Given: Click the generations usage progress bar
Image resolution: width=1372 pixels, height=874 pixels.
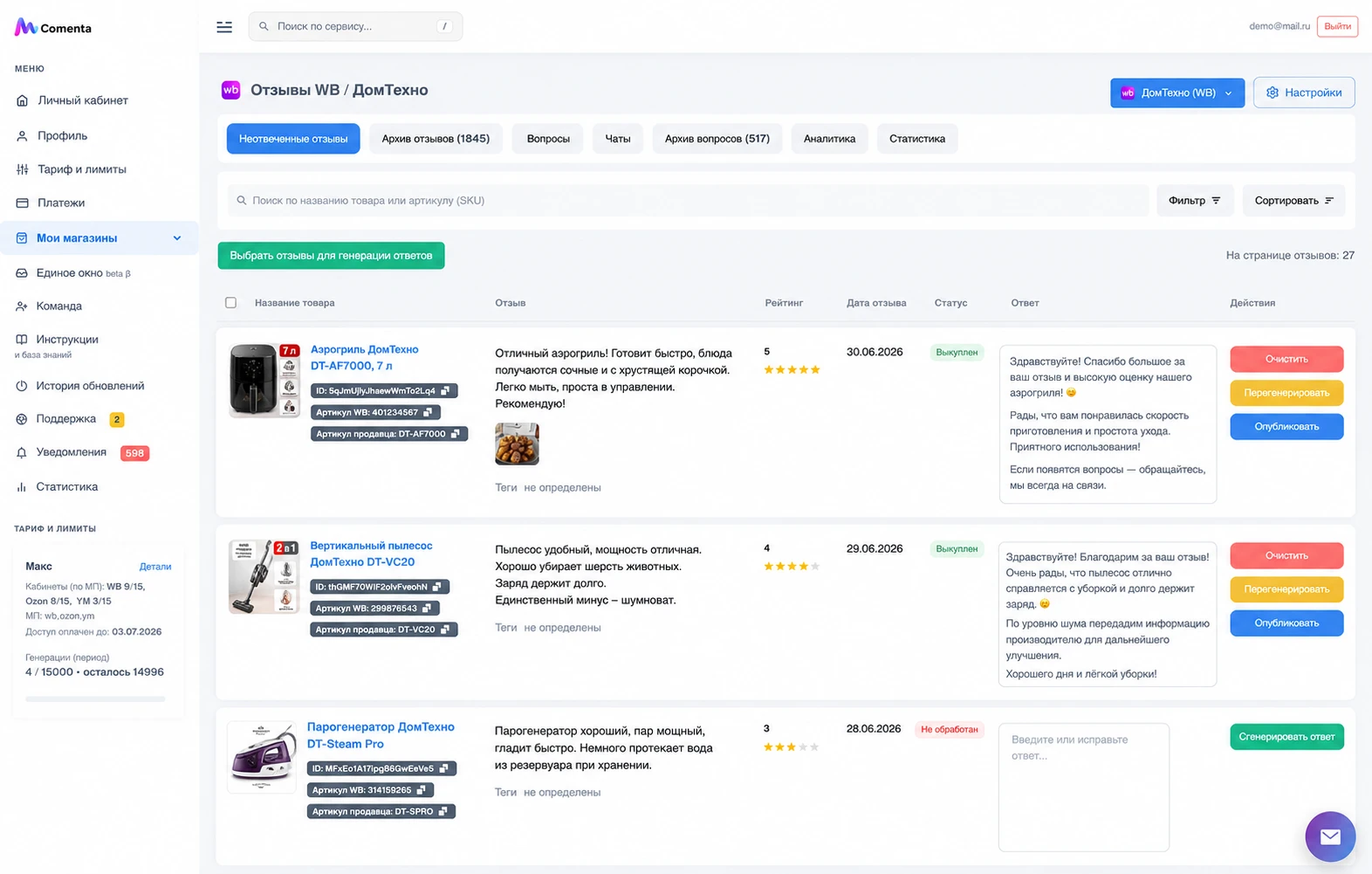Looking at the screenshot, I should pyautogui.click(x=95, y=699).
